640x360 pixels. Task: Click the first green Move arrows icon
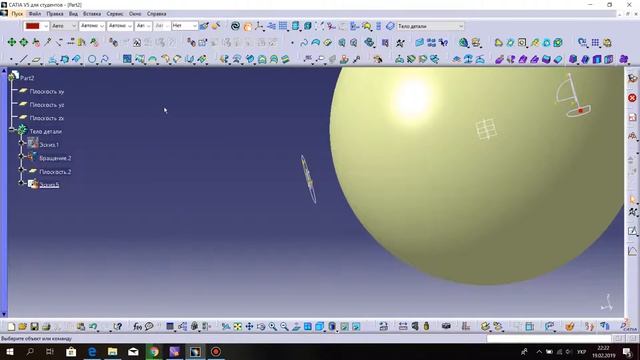(12, 42)
